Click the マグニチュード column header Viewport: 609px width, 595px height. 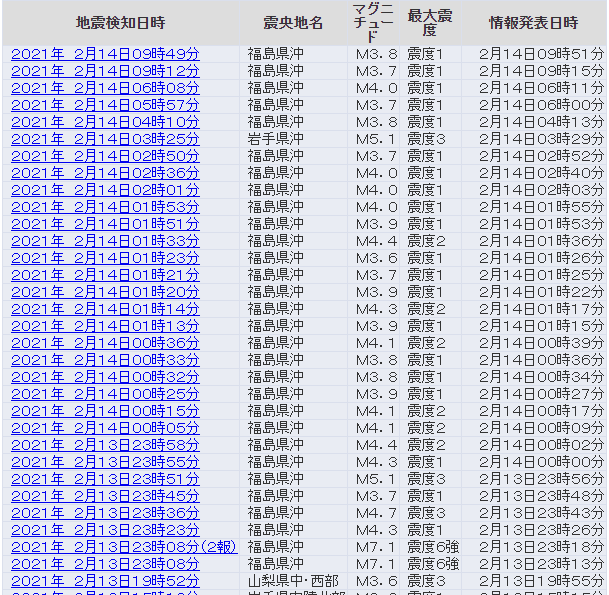tap(373, 23)
